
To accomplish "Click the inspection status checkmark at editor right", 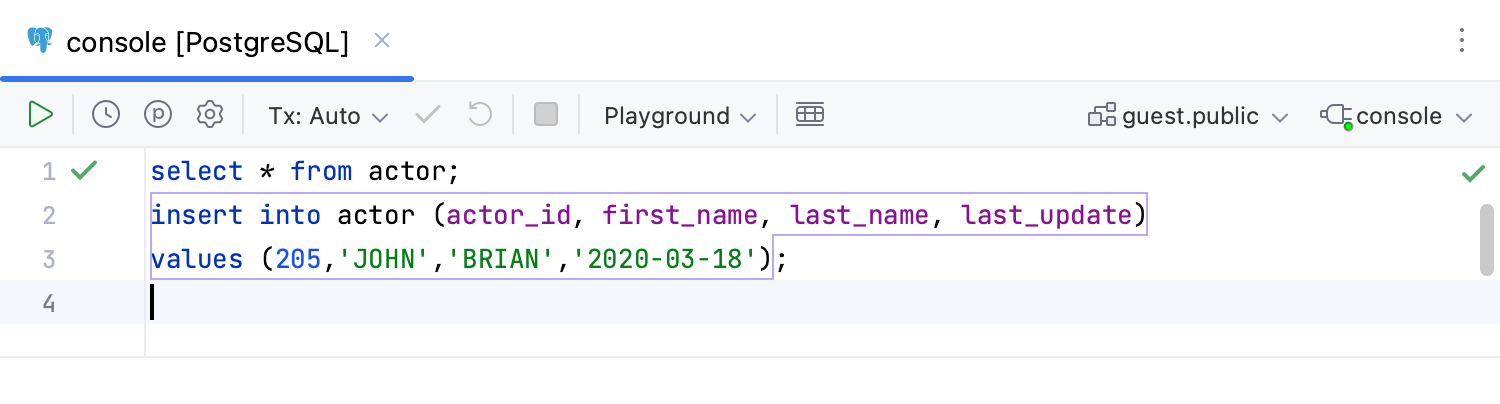I will (x=1472, y=174).
